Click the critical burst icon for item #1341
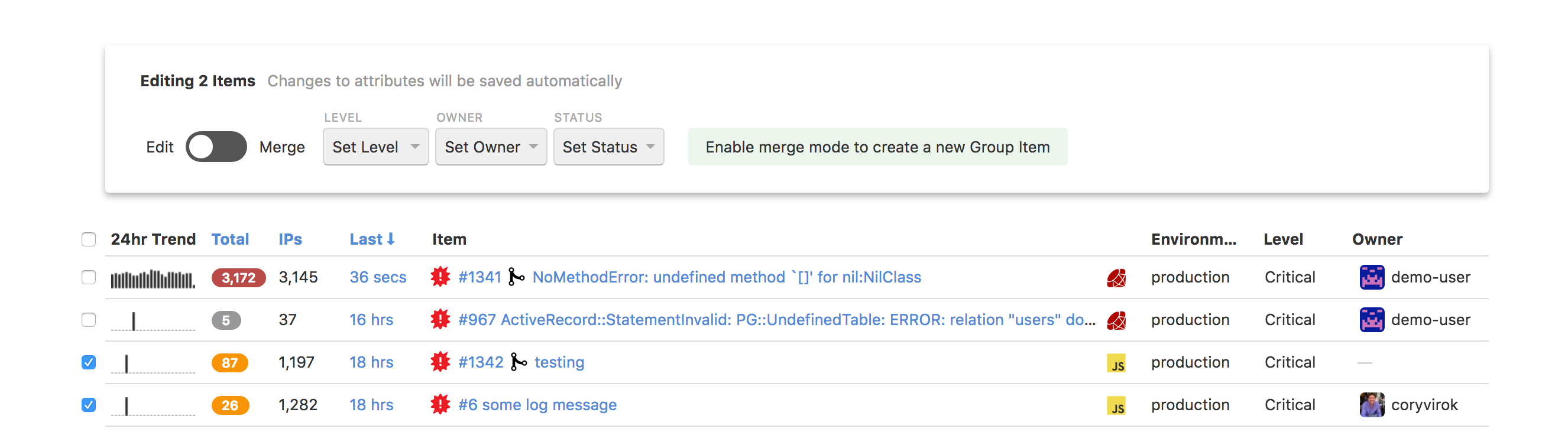 [x=440, y=277]
